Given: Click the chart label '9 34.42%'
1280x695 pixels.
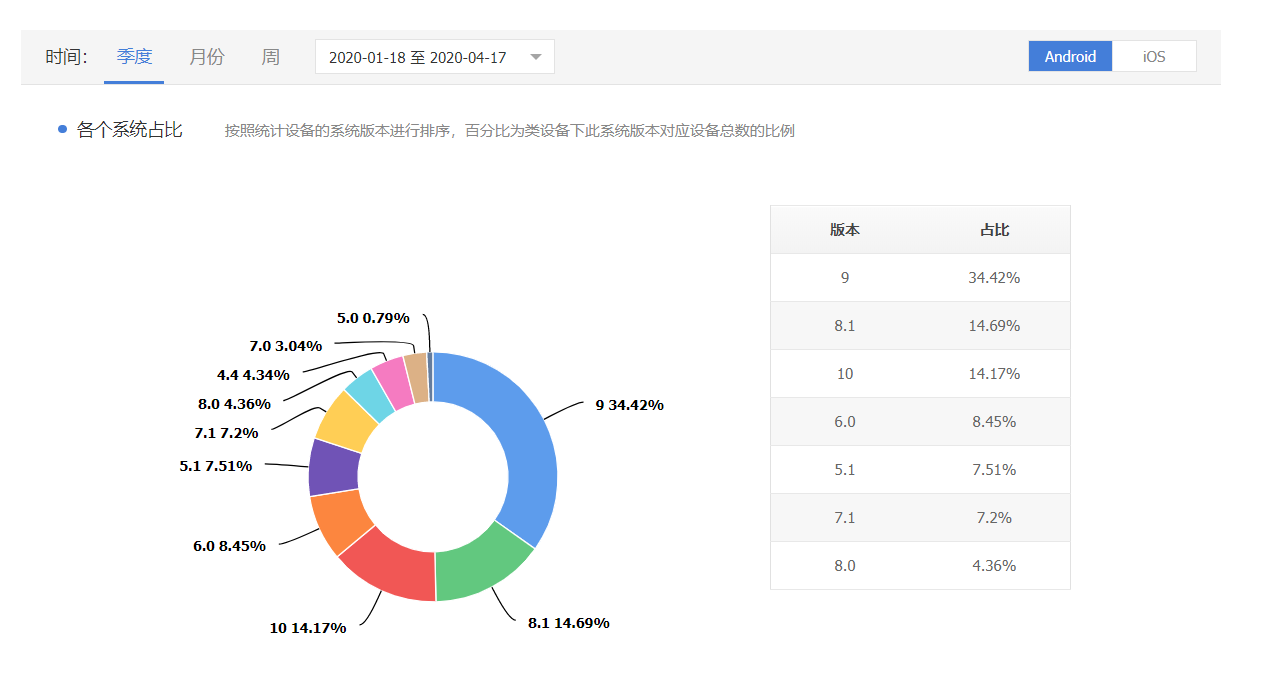Looking at the screenshot, I should tap(629, 405).
